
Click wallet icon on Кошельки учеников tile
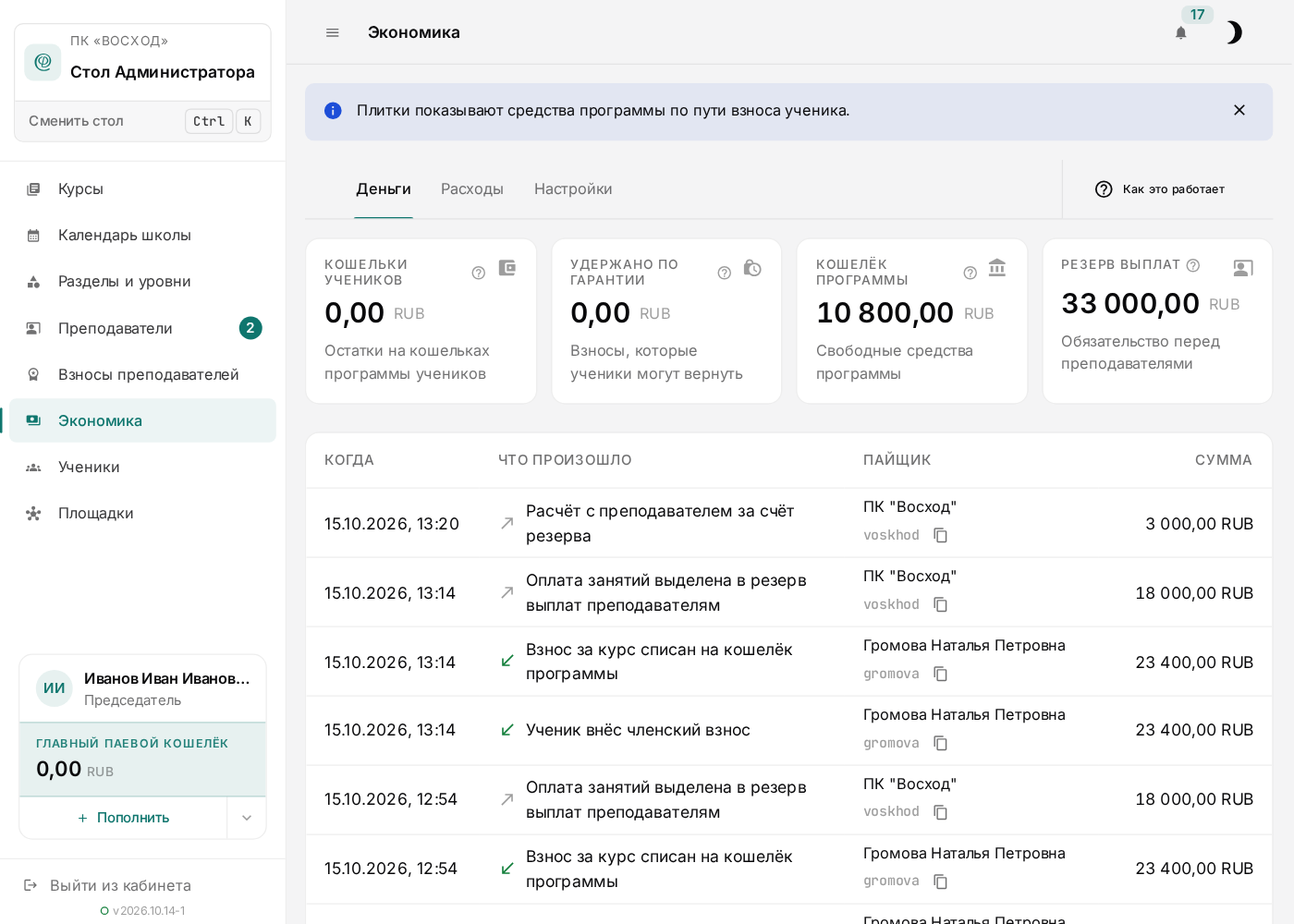pyautogui.click(x=507, y=268)
